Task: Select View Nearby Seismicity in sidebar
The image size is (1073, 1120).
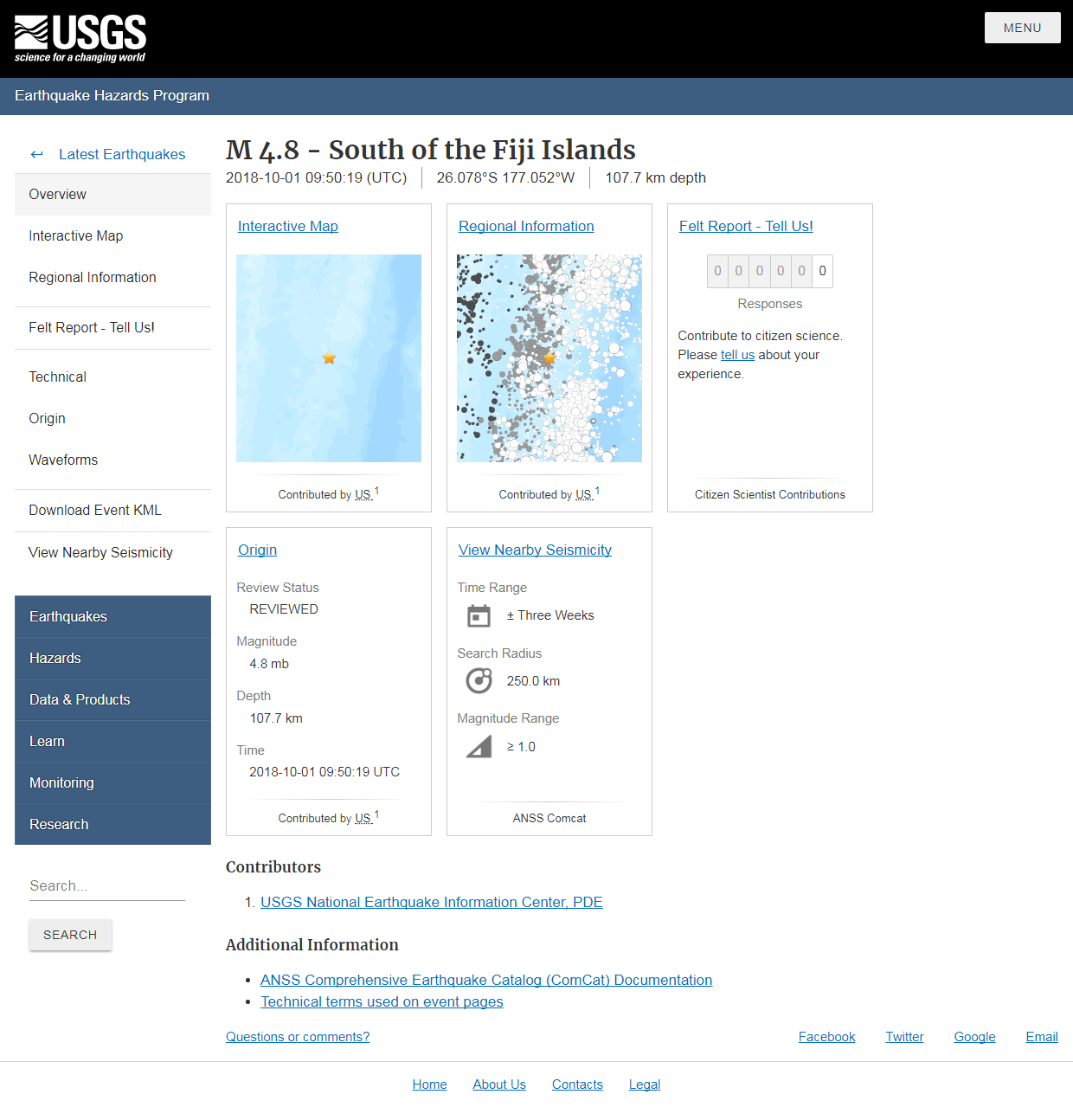Action: click(112, 553)
